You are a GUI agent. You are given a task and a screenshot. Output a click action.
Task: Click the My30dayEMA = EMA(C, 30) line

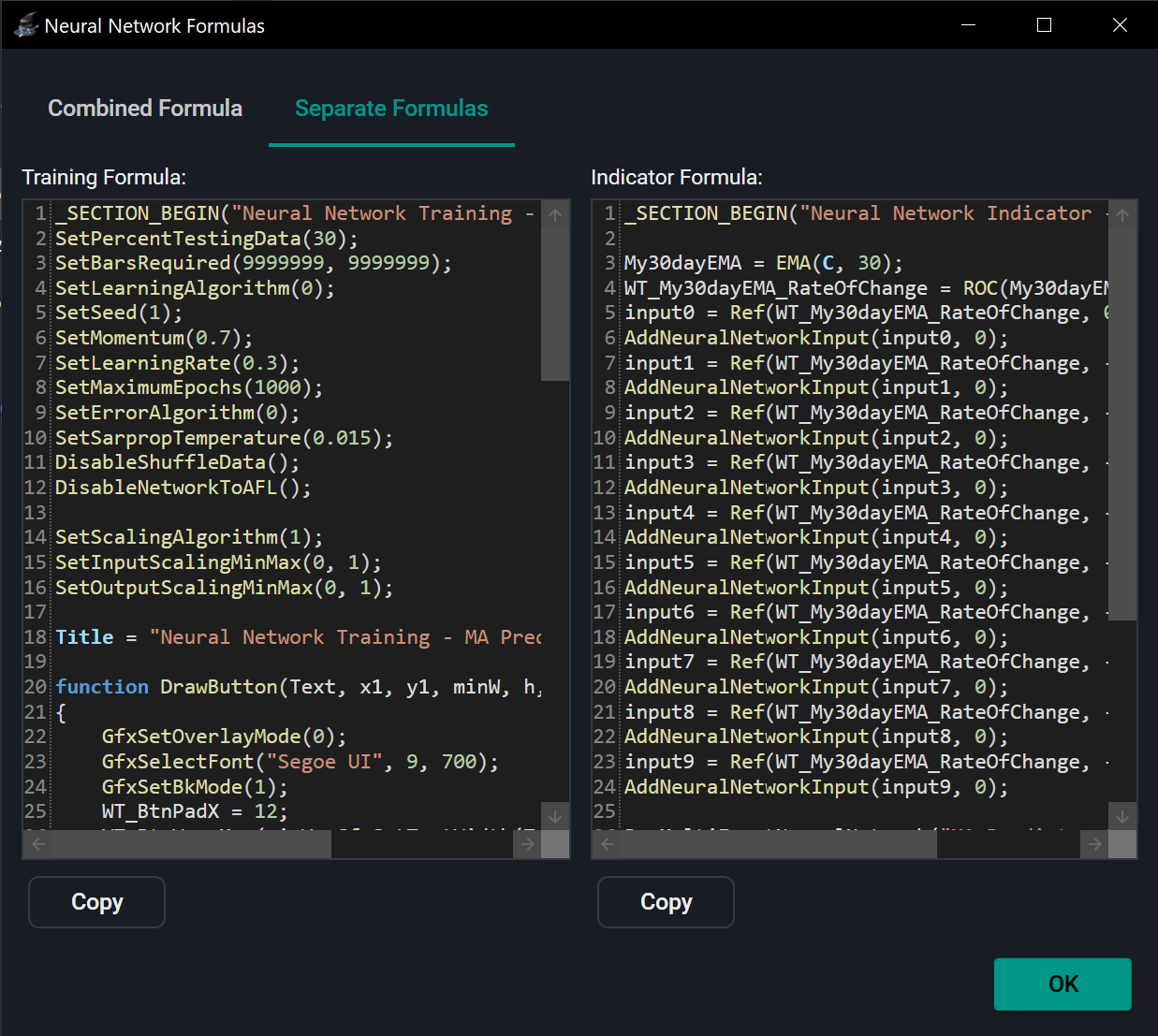pyautogui.click(x=764, y=263)
